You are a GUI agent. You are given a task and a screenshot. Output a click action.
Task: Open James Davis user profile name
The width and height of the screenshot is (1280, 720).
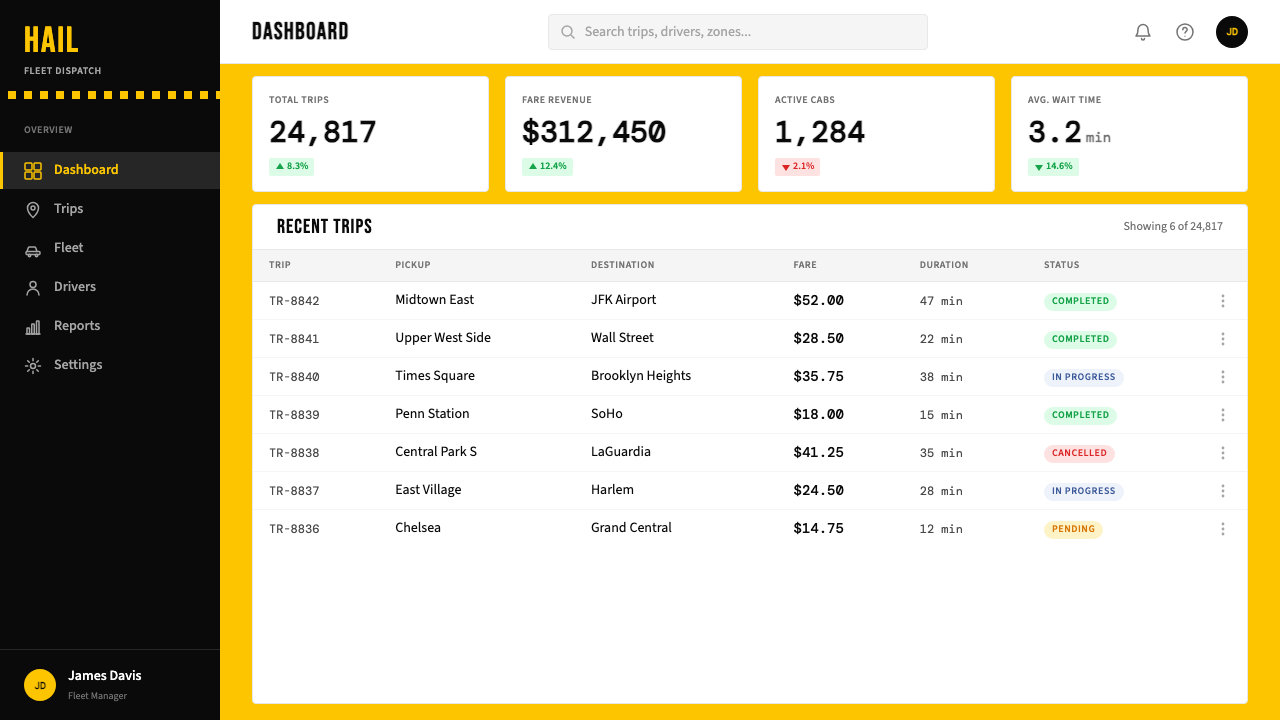click(105, 676)
